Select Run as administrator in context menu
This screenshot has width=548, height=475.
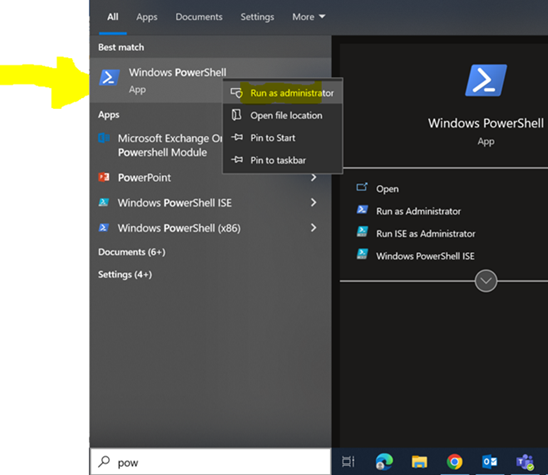(x=282, y=93)
